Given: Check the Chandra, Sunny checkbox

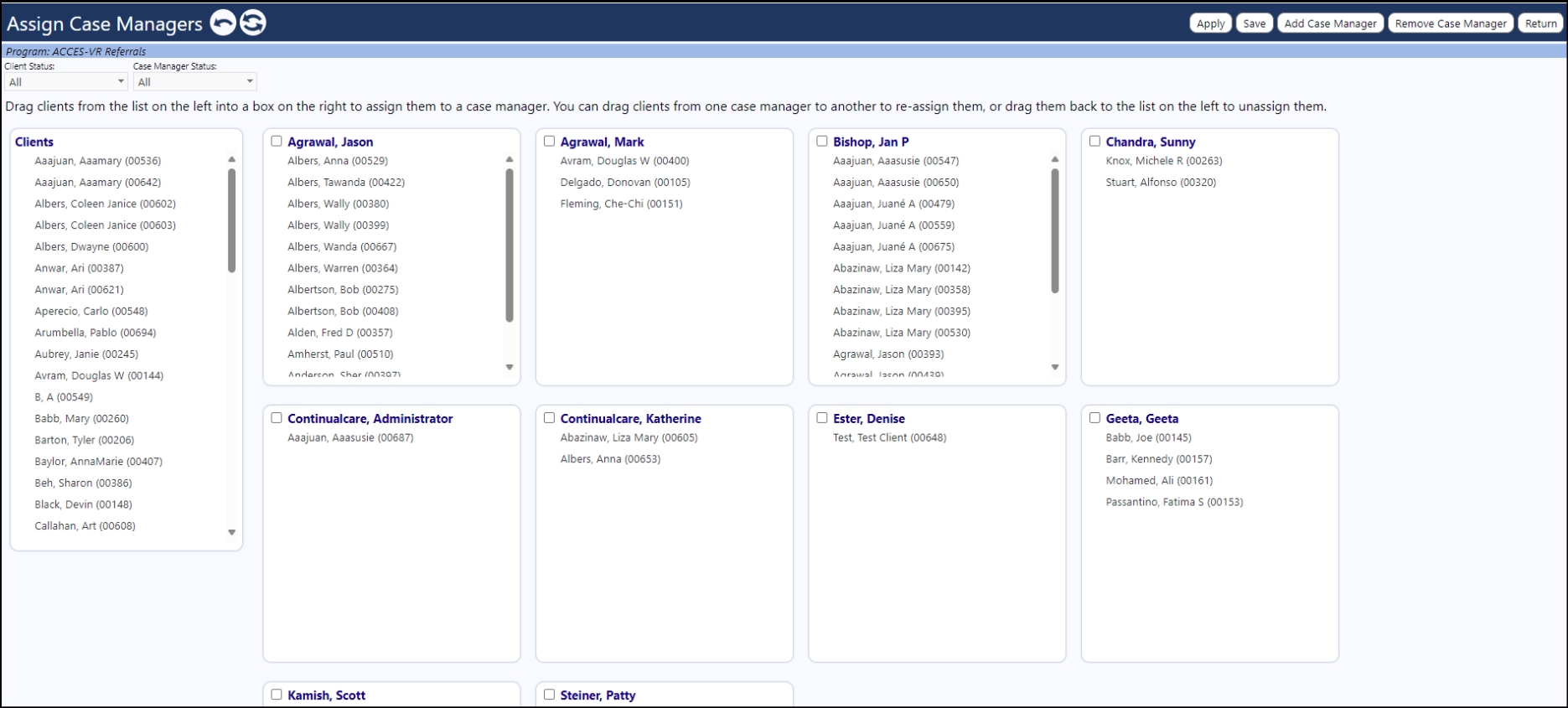Looking at the screenshot, I should (1094, 141).
